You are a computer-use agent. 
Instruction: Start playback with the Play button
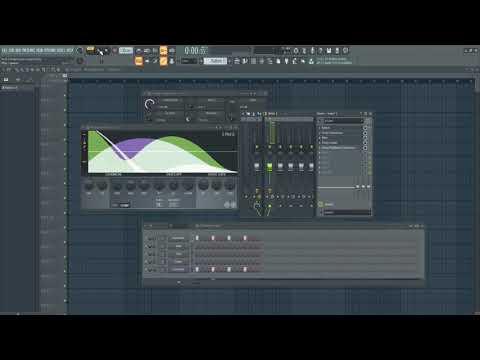(100, 51)
